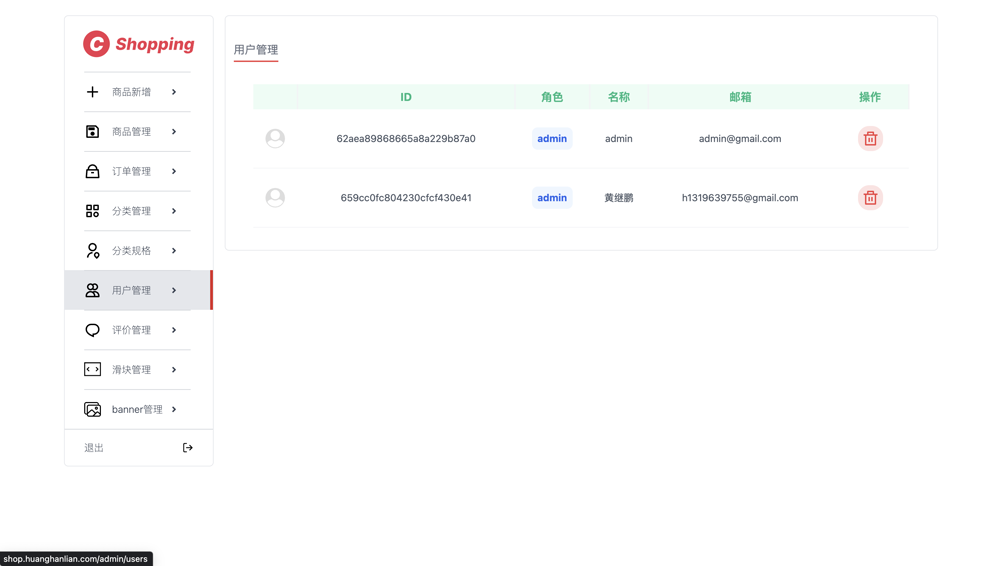The width and height of the screenshot is (1000, 566).
Task: Click the grid icon for 分类管理
Action: (x=92, y=211)
